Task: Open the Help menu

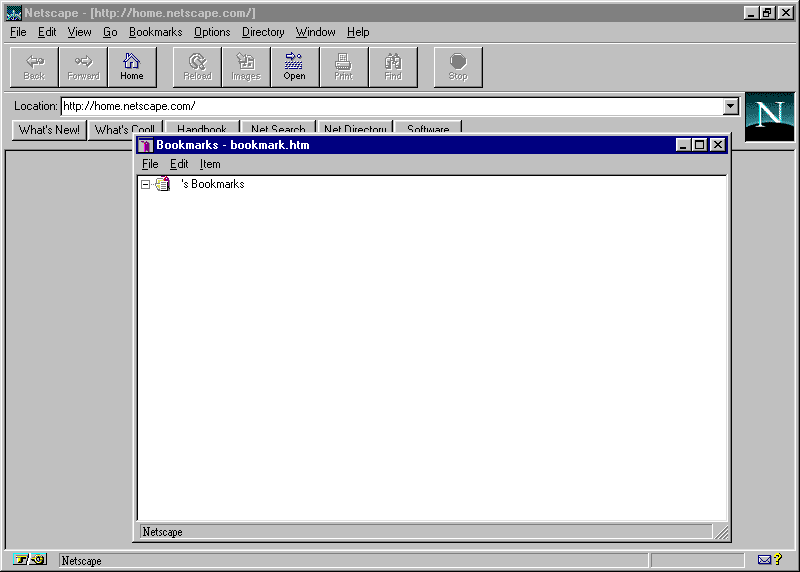Action: tap(358, 32)
